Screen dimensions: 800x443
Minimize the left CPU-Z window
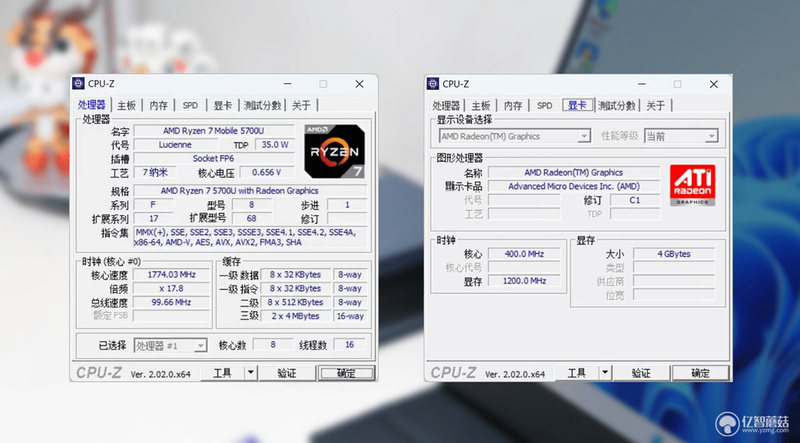(x=288, y=84)
